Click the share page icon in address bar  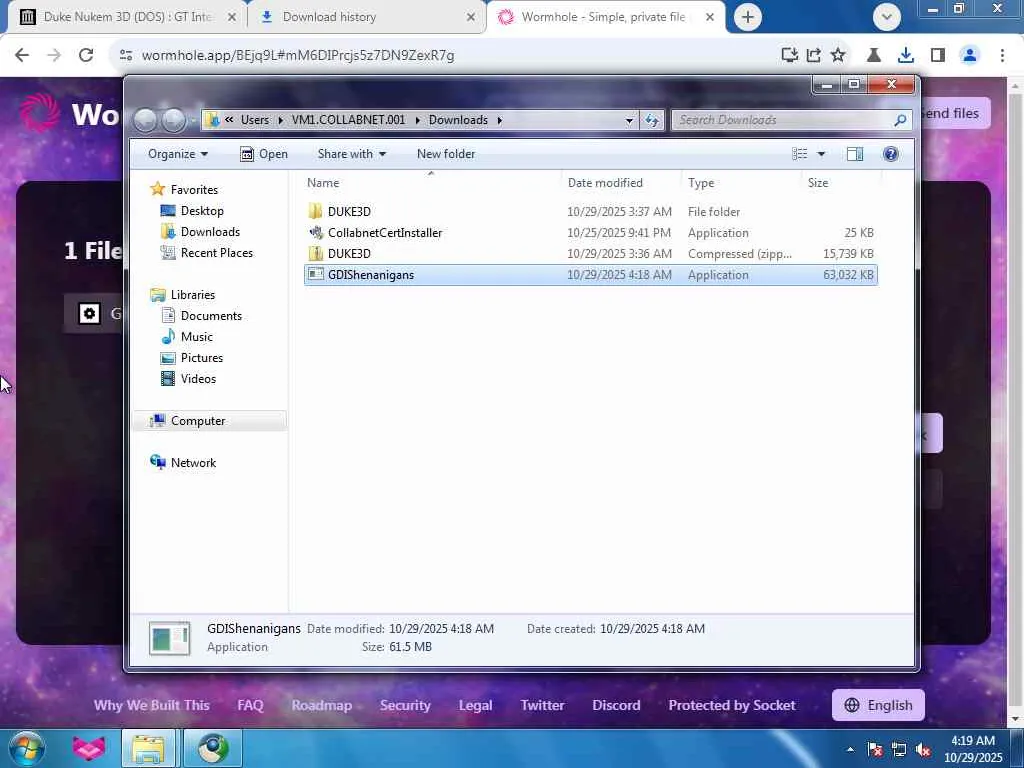coord(813,55)
